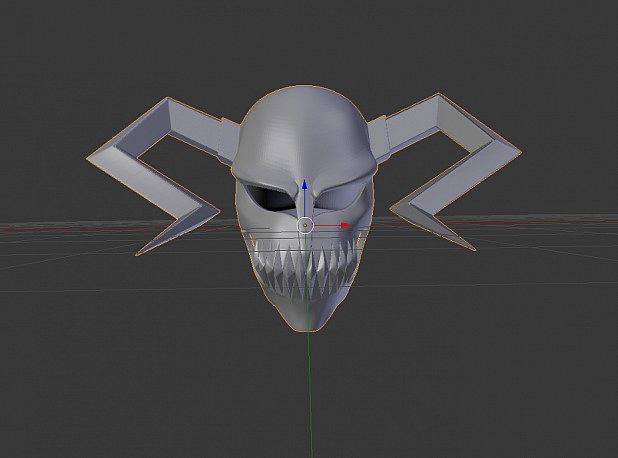Click the green Y-axis line below mask
This screenshot has width=618, height=458.
tap(310, 394)
